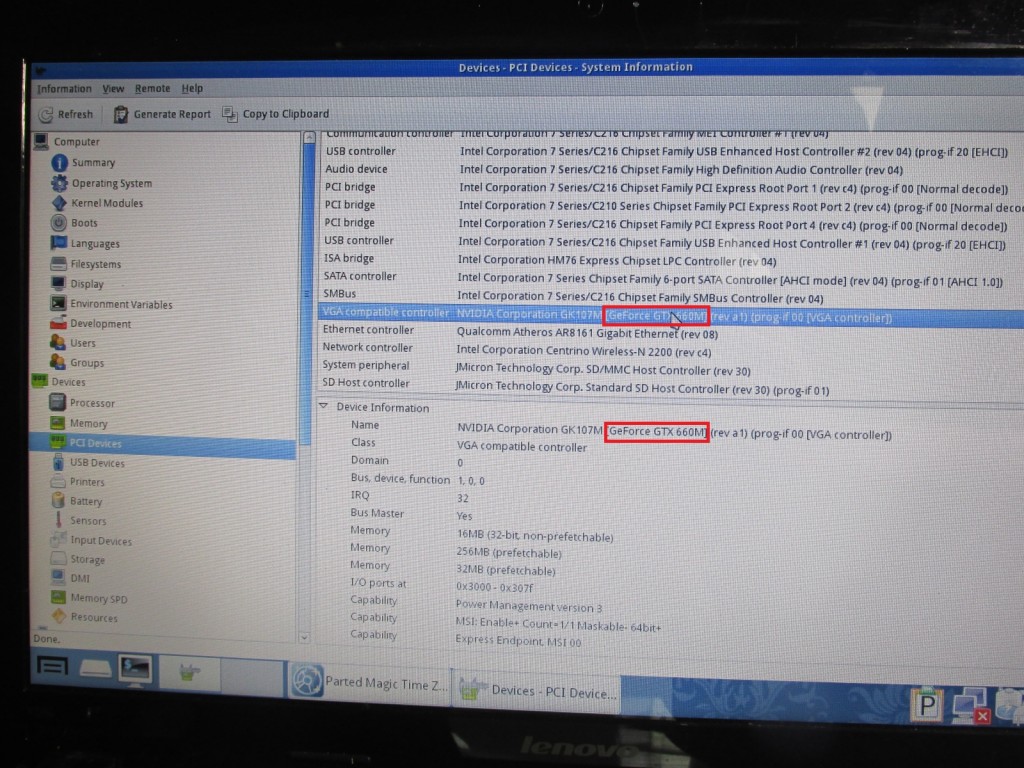1024x768 pixels.
Task: Select the Printers icon entry
Action: click(x=58, y=482)
